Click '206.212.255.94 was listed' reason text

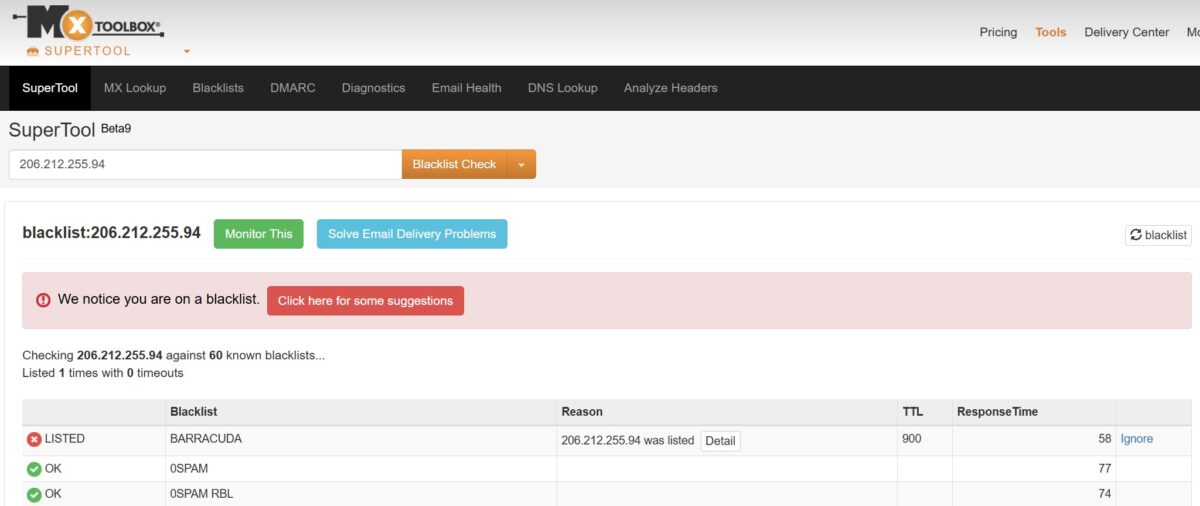pos(627,440)
